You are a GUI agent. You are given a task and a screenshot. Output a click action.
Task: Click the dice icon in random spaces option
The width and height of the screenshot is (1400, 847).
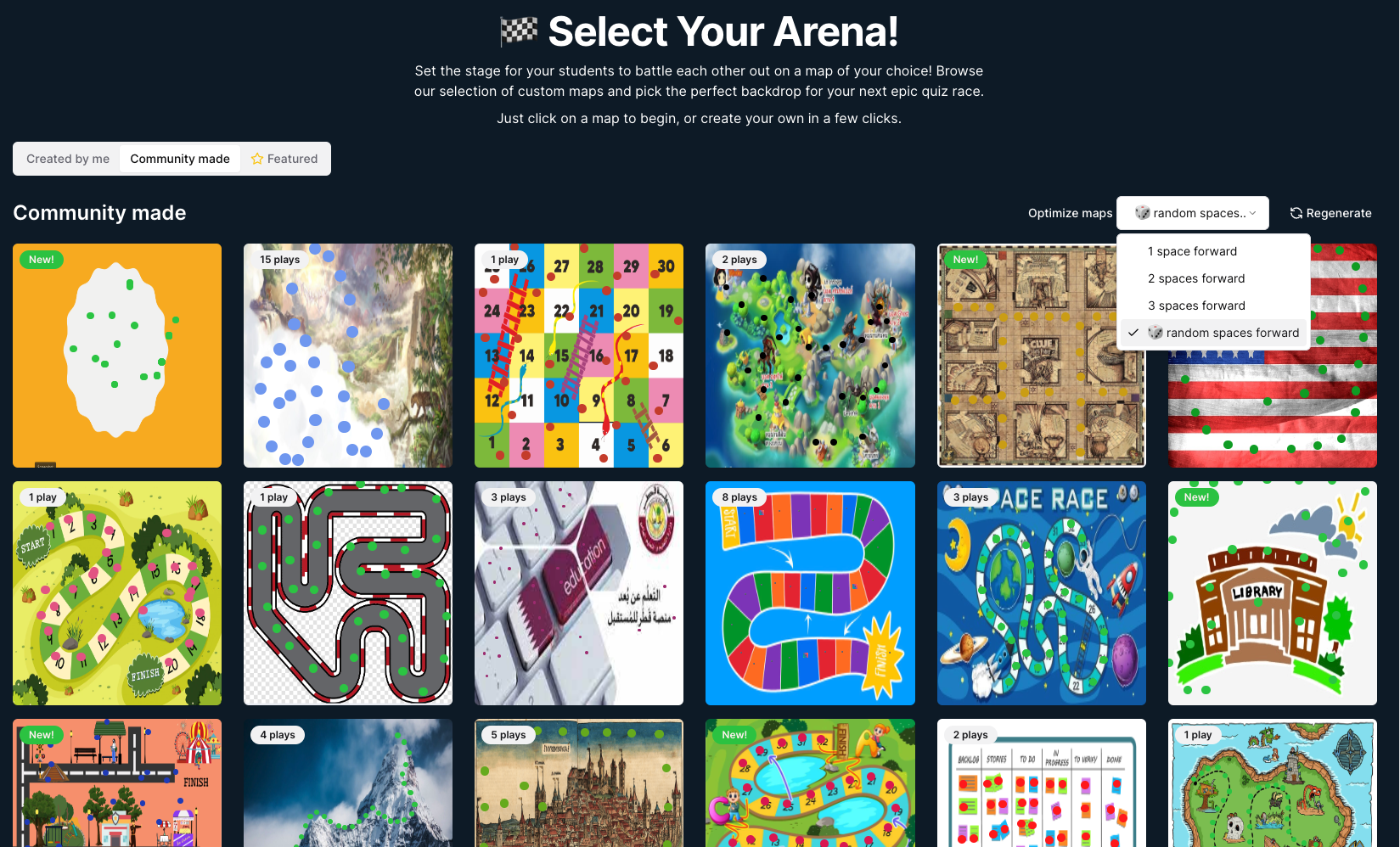(x=1155, y=333)
